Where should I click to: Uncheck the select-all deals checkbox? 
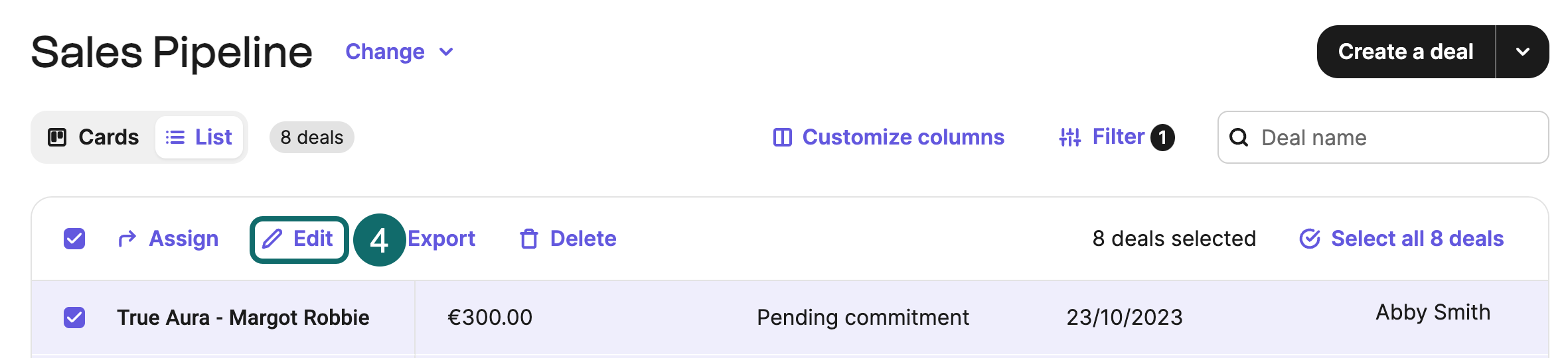(74, 239)
